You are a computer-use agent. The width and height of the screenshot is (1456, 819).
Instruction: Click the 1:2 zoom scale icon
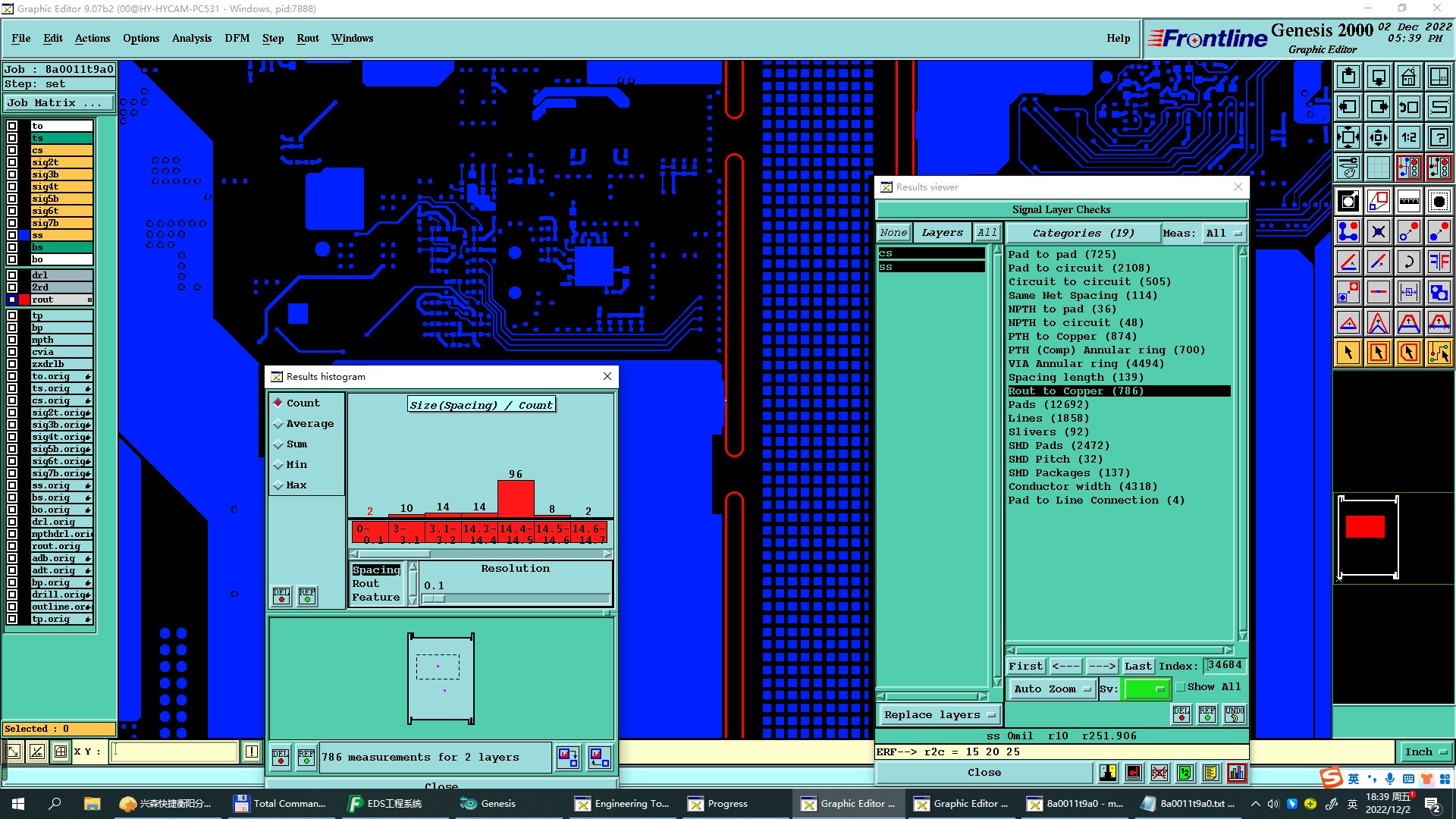[1408, 137]
